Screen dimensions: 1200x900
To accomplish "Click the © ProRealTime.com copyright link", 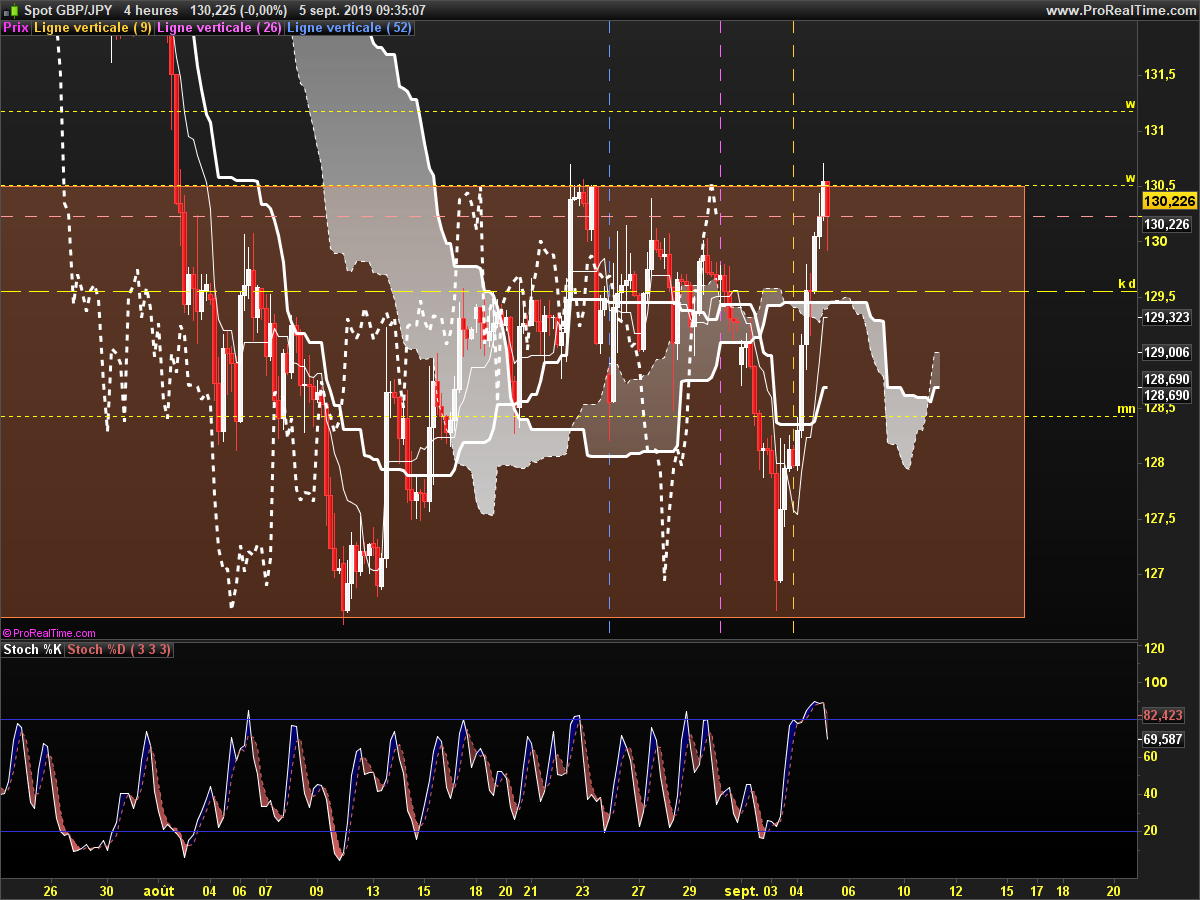I will coord(49,633).
